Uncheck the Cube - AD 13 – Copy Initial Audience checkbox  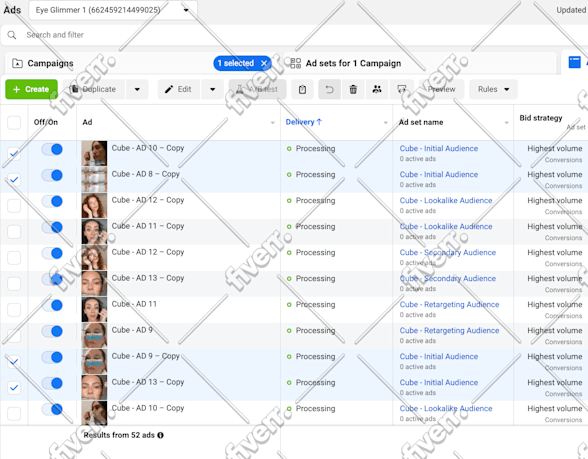coord(14,387)
